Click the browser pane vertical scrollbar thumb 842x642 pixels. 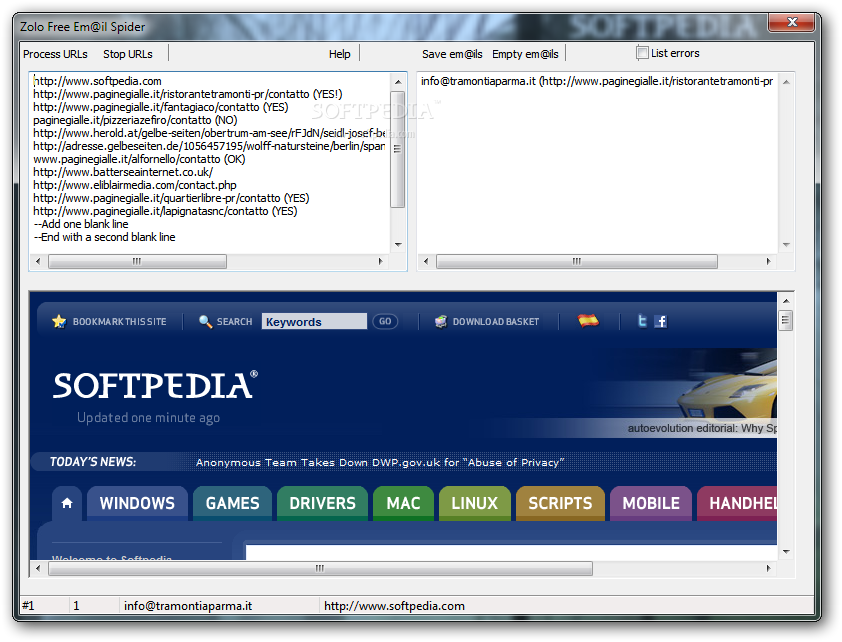pyautogui.click(x=786, y=320)
